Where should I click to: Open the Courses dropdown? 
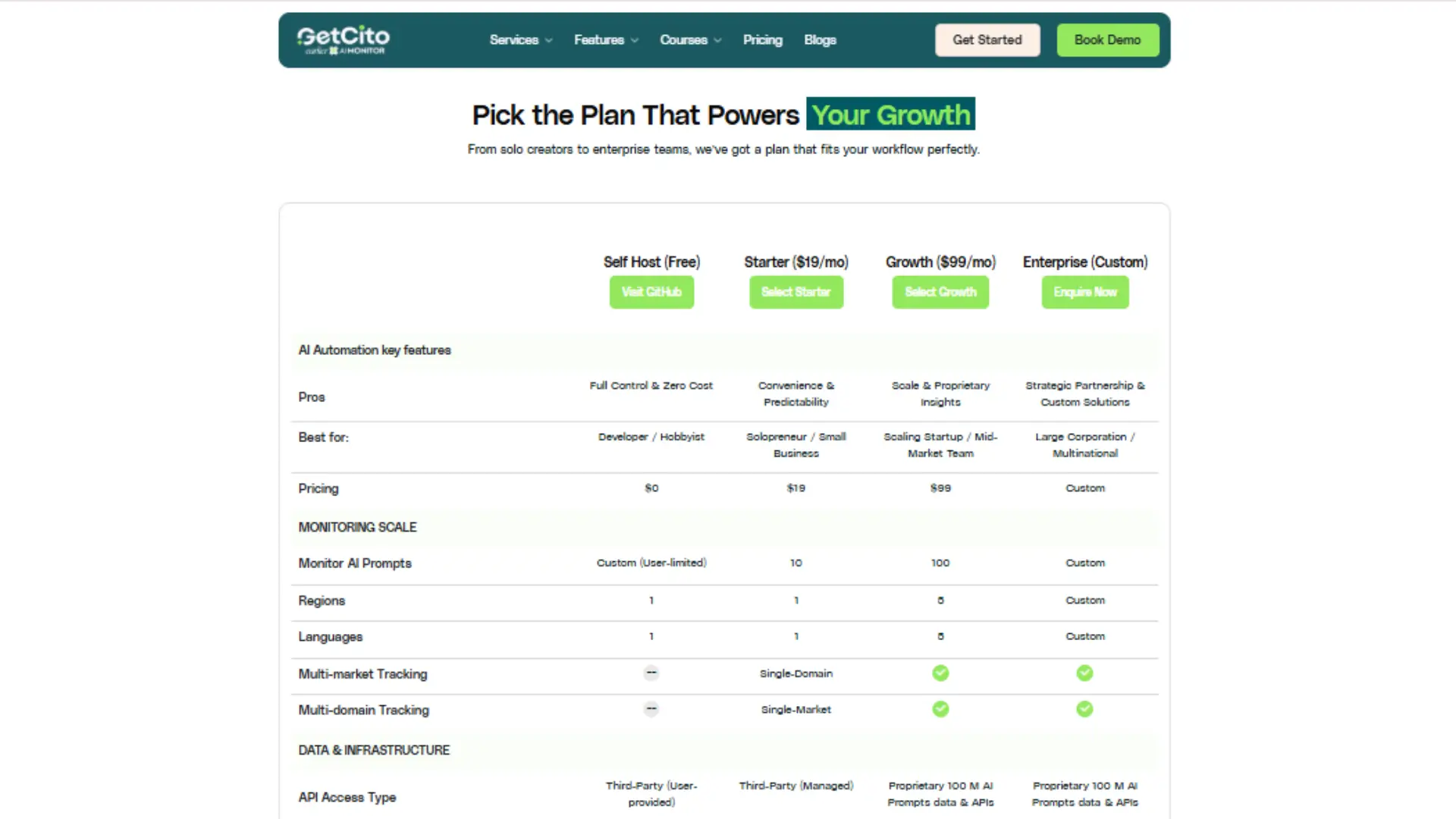coord(689,39)
